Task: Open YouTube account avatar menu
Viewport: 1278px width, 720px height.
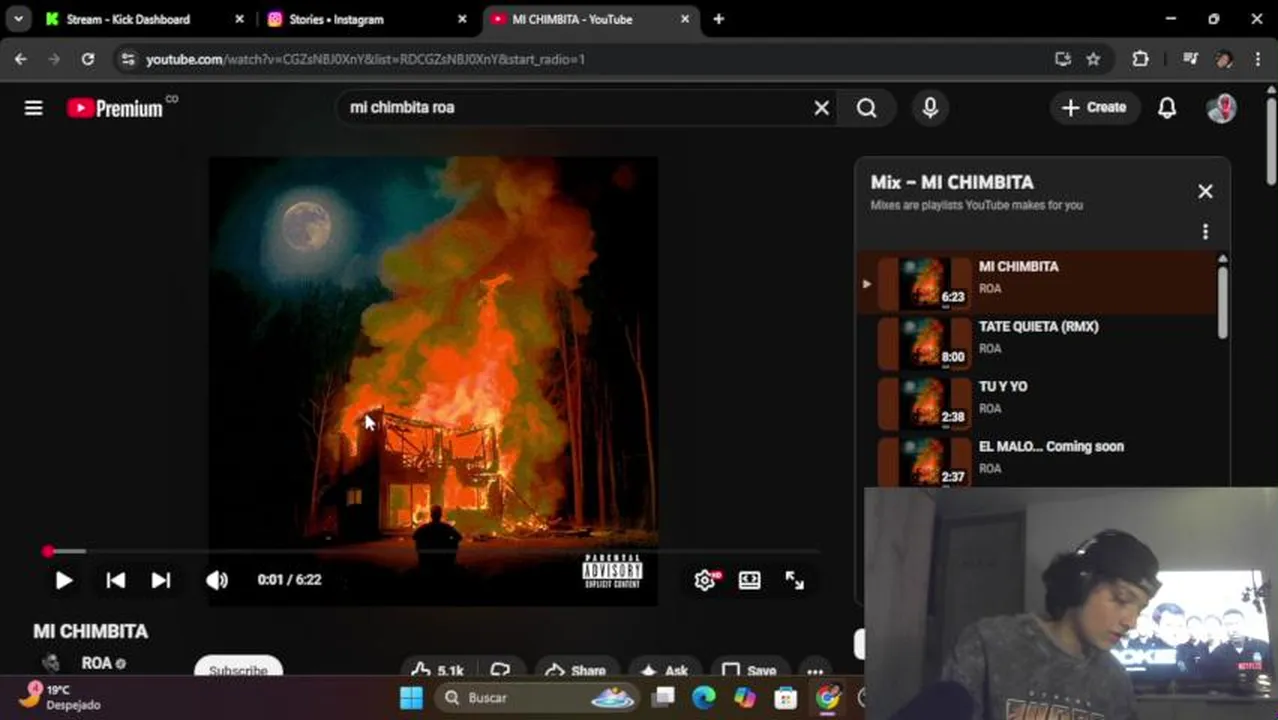Action: point(1221,108)
